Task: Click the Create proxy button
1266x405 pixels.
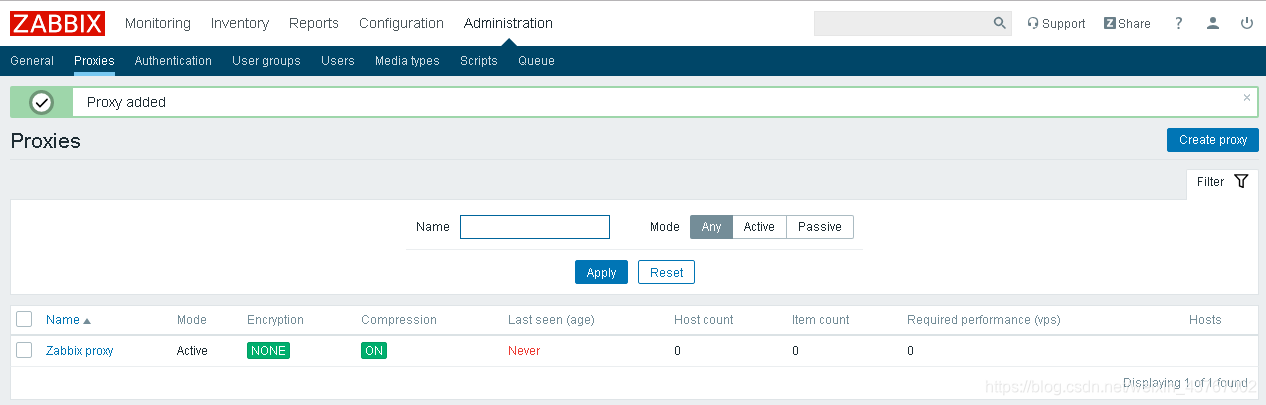Action: [x=1213, y=140]
